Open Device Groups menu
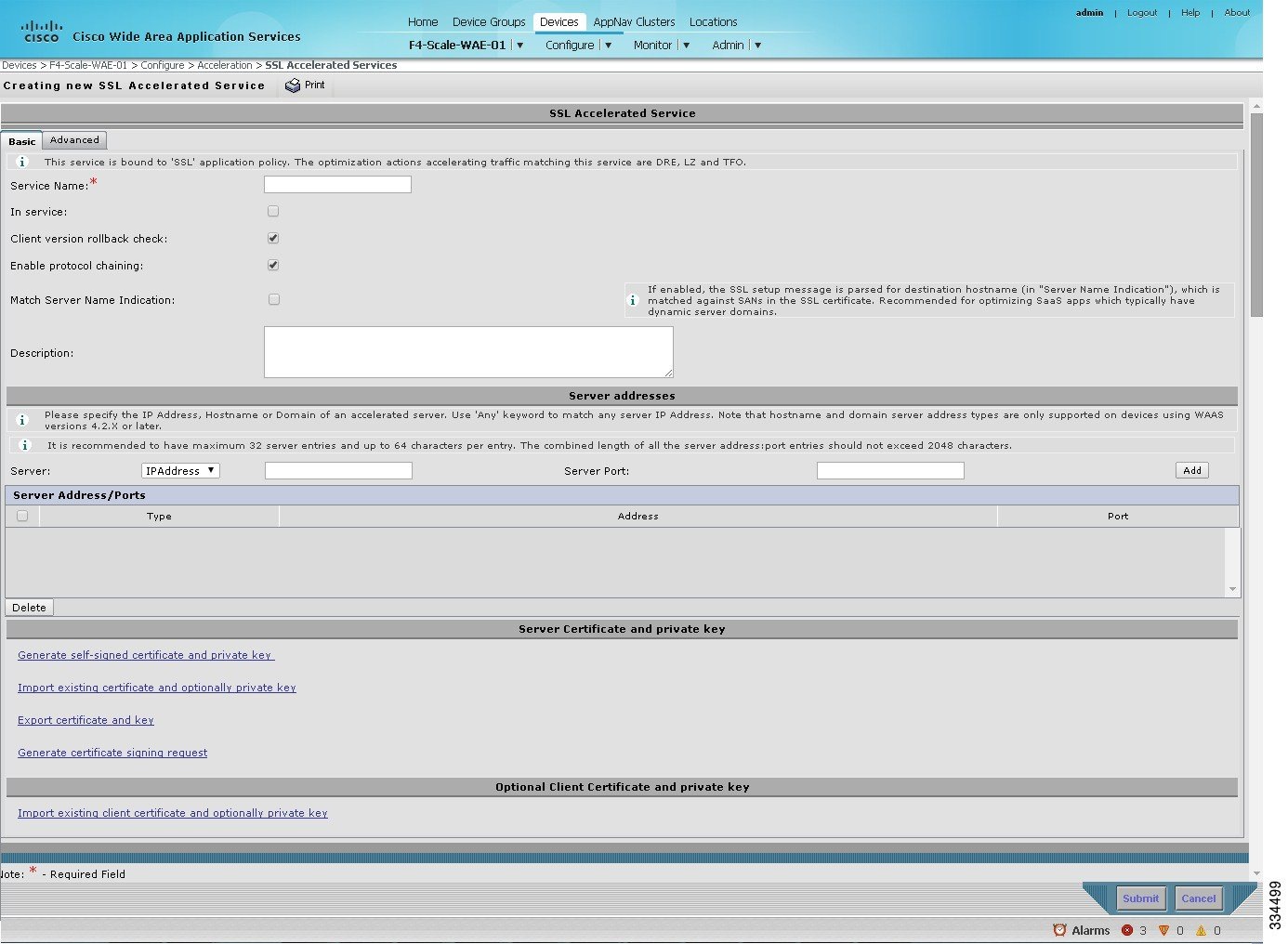 (x=489, y=21)
